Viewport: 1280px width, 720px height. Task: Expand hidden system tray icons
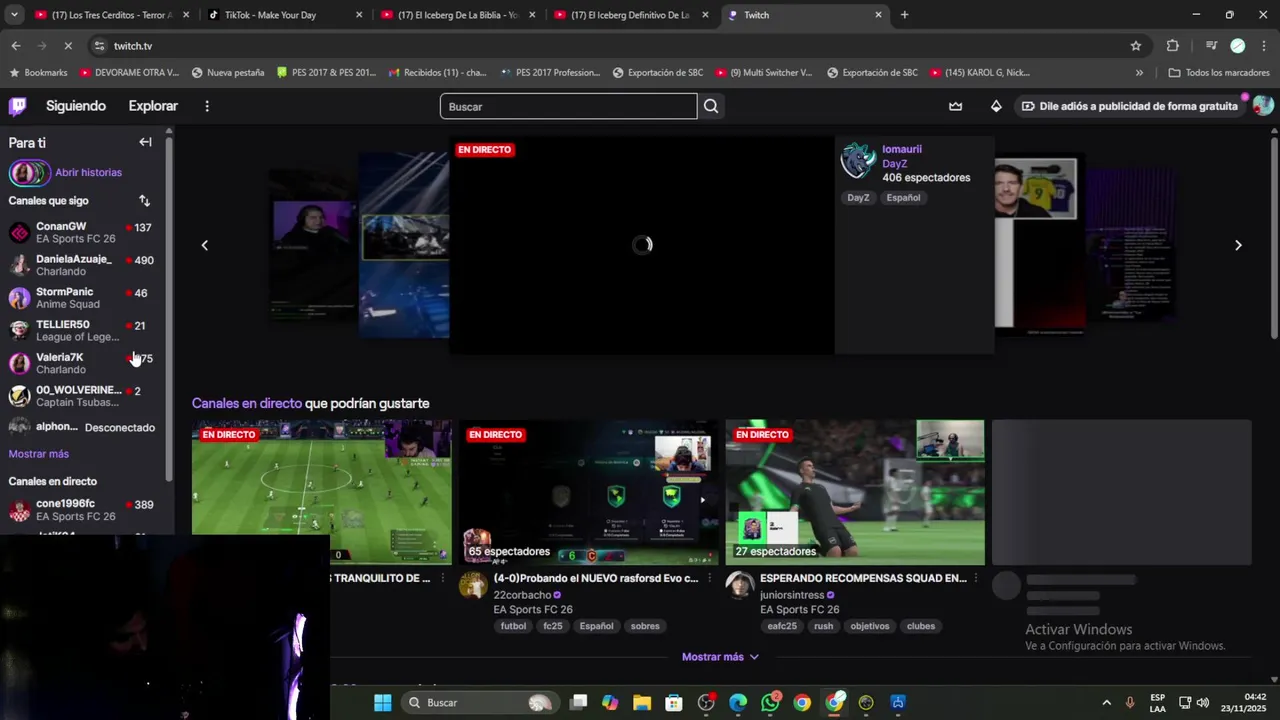coord(1106,703)
